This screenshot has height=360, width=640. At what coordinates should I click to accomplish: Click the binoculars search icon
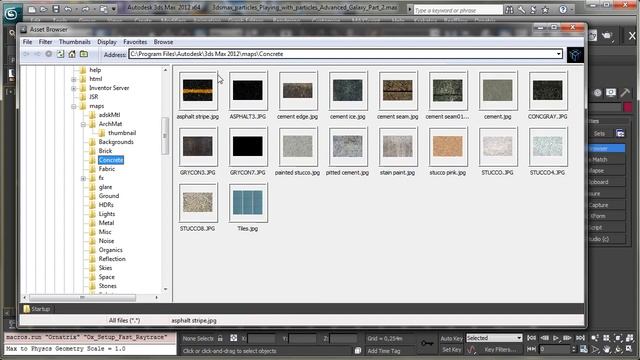coord(509,10)
